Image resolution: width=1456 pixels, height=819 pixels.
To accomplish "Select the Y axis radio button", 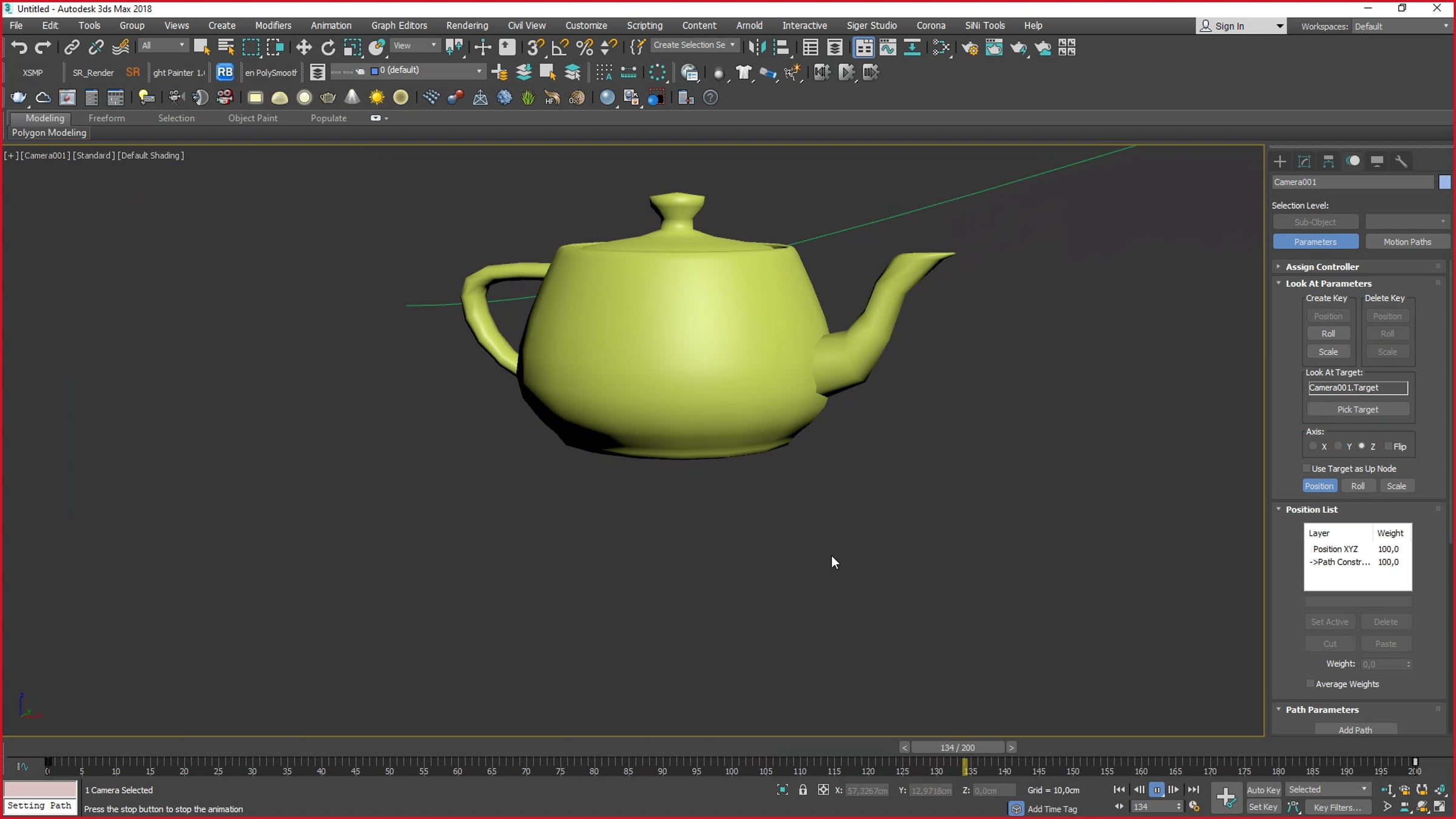I will point(1338,447).
